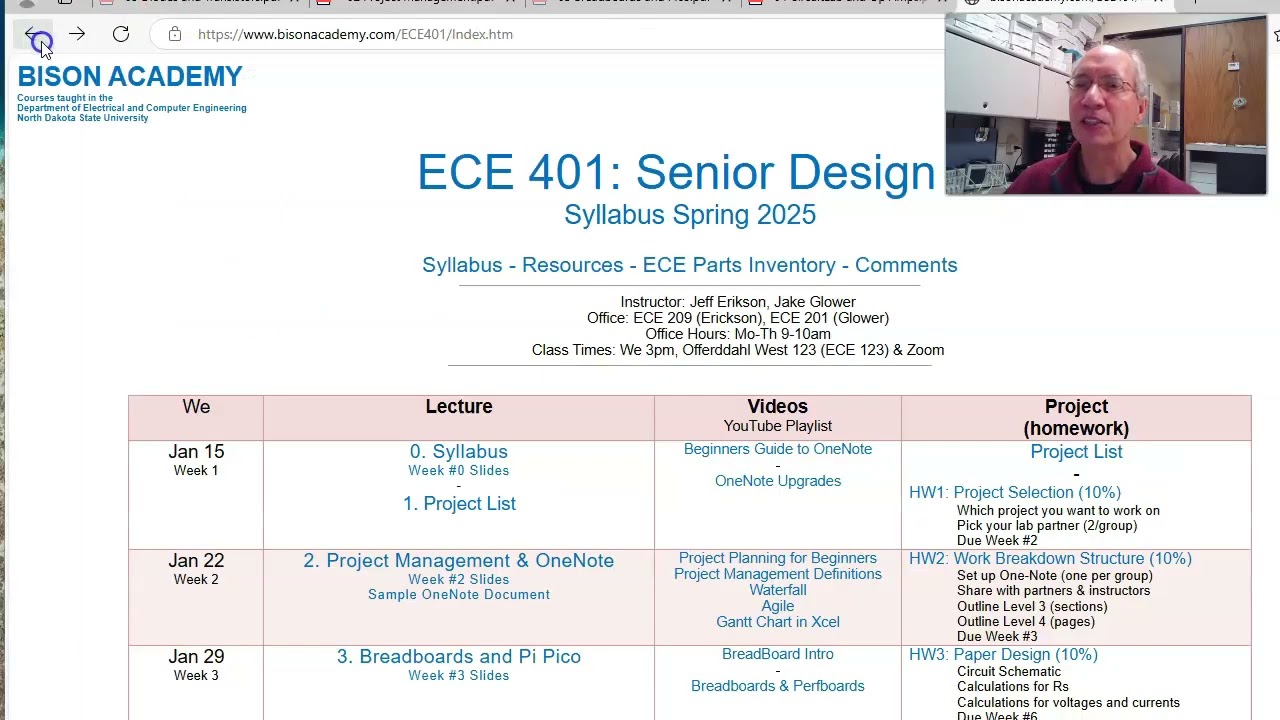Viewport: 1280px width, 720px height.
Task: Reload the page with the refresh icon
Action: click(121, 34)
